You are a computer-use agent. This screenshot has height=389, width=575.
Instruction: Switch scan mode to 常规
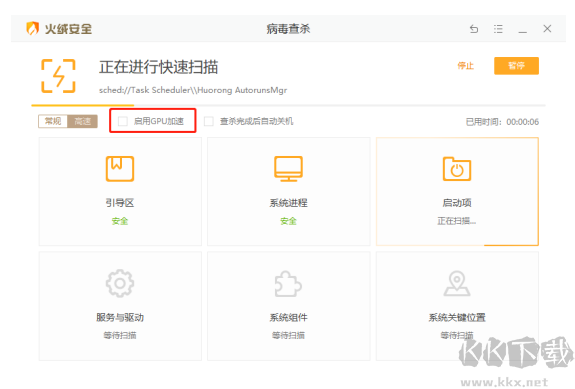point(53,121)
